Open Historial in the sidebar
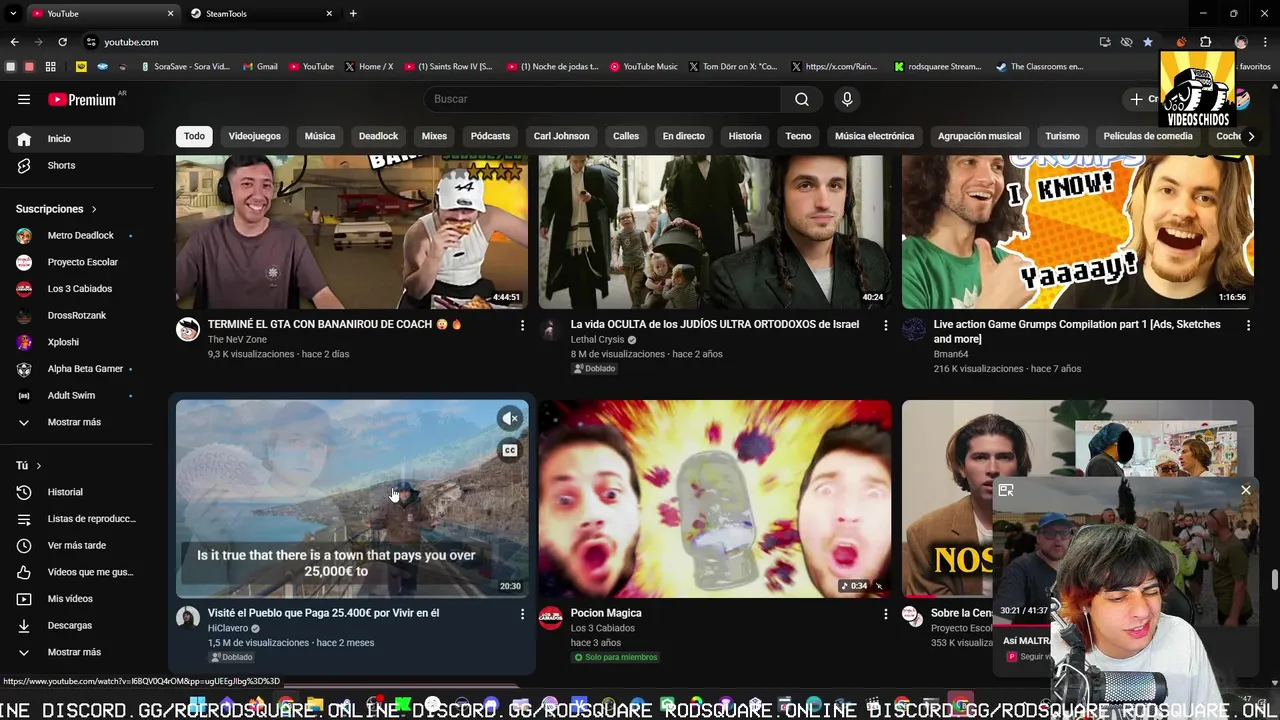1280x720 pixels. (75, 492)
